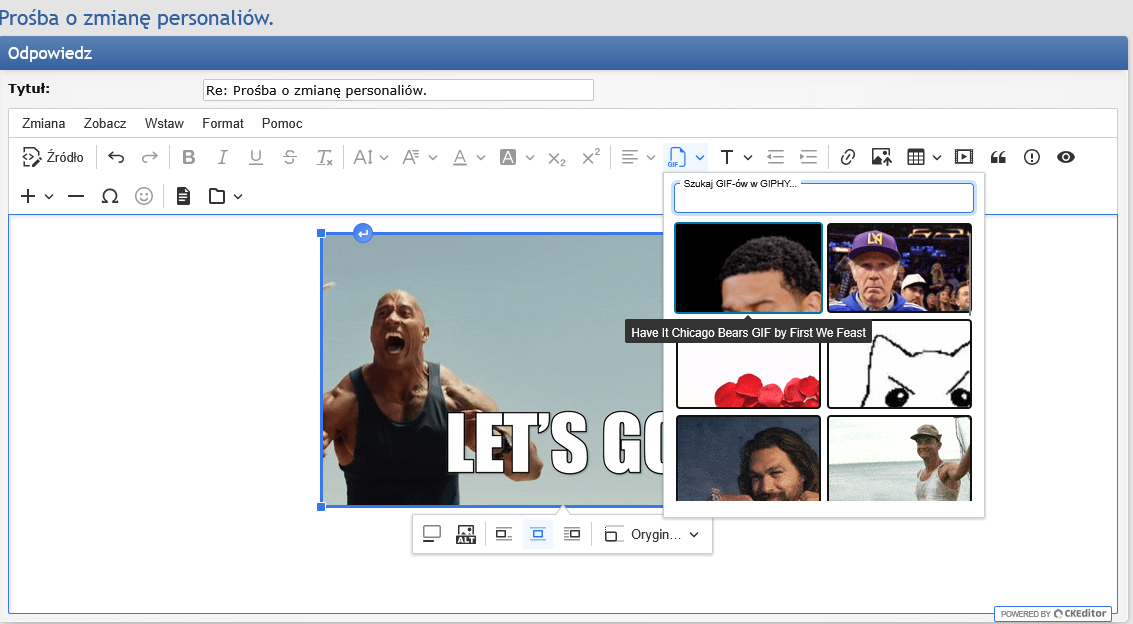Change the image ALT text
The height and width of the screenshot is (624, 1133).
click(x=465, y=534)
